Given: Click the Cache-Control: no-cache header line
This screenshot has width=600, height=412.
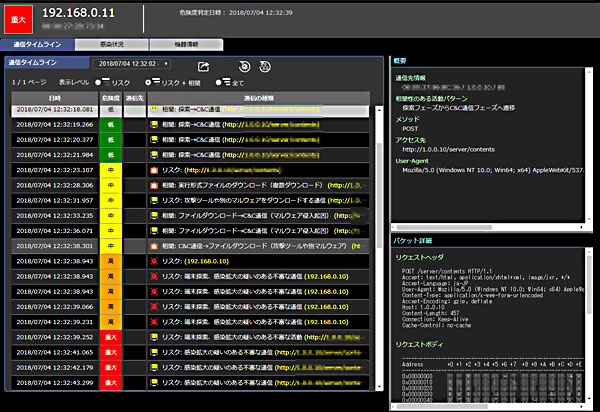Looking at the screenshot, I should pyautogui.click(x=436, y=326).
